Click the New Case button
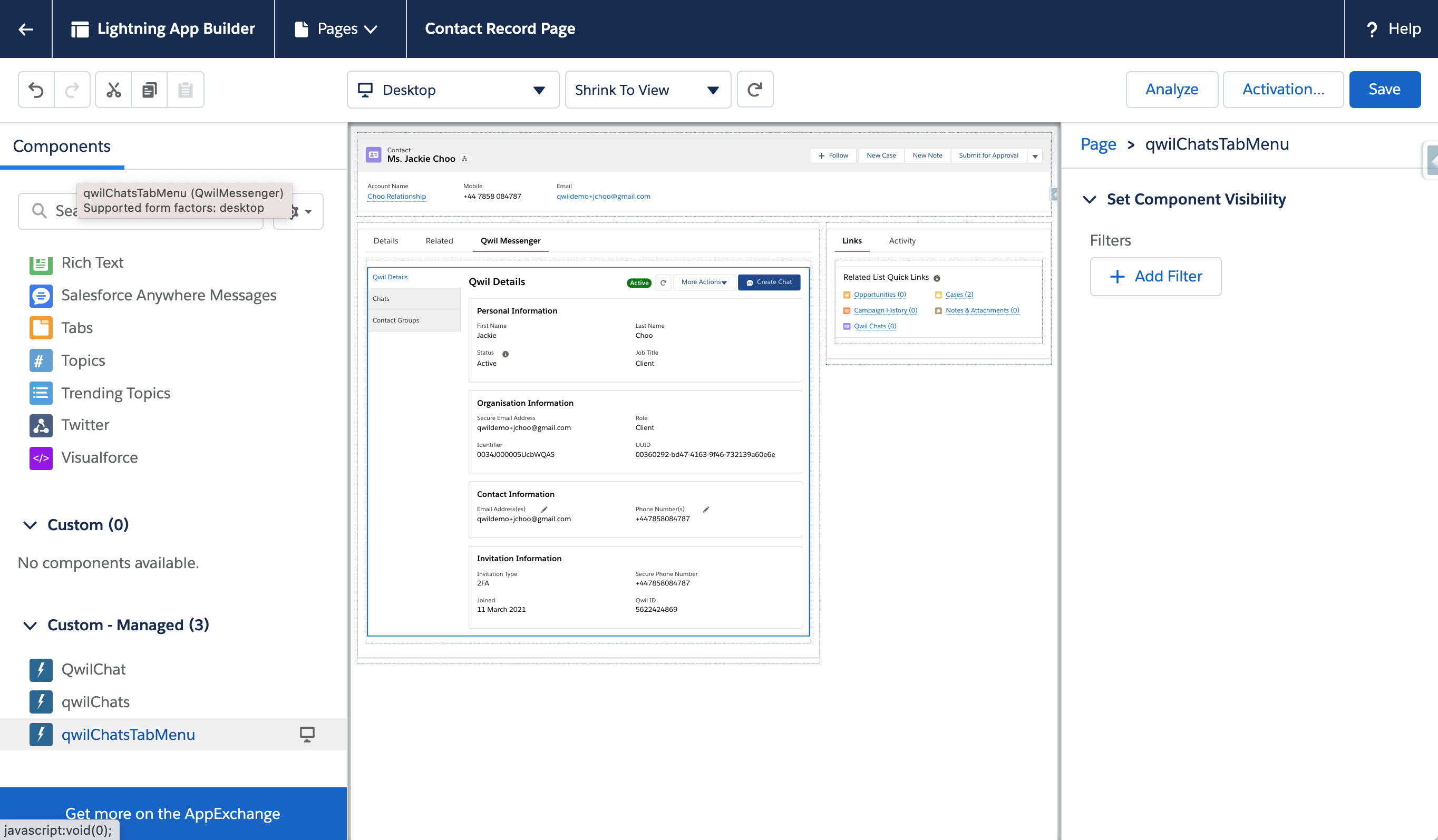This screenshot has width=1438, height=840. pyautogui.click(x=881, y=156)
